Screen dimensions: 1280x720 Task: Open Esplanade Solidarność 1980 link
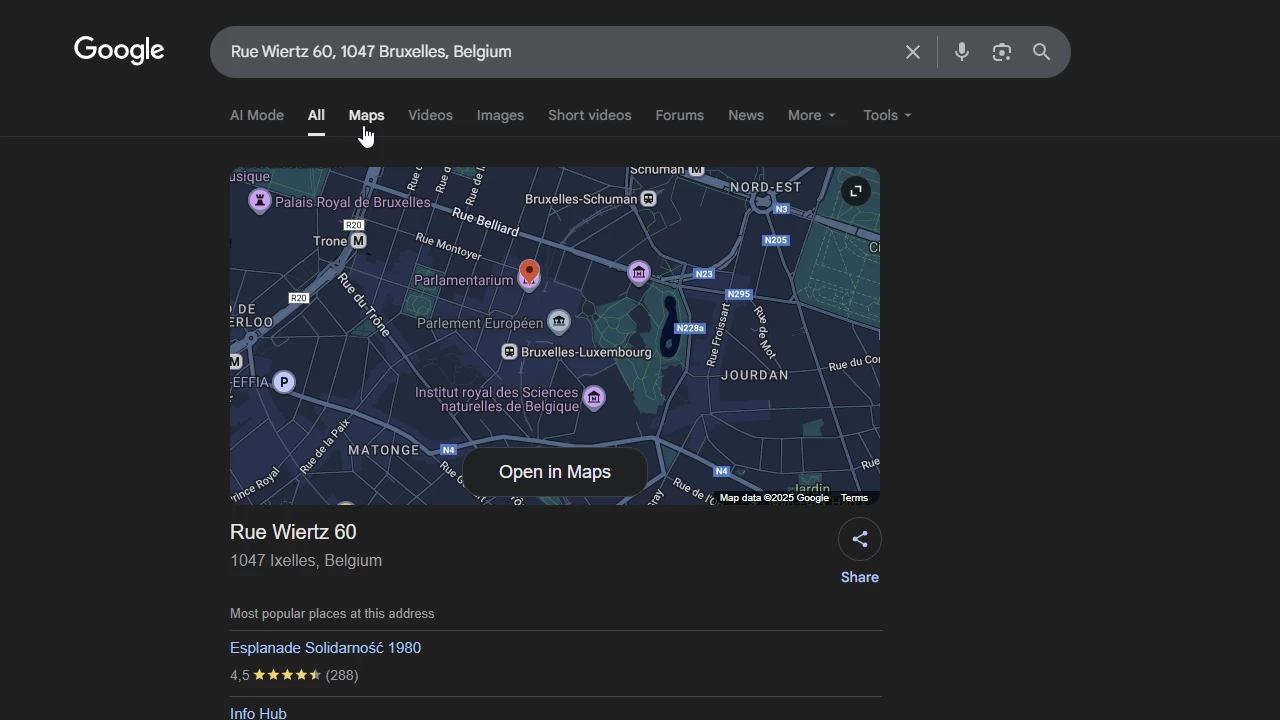[325, 648]
